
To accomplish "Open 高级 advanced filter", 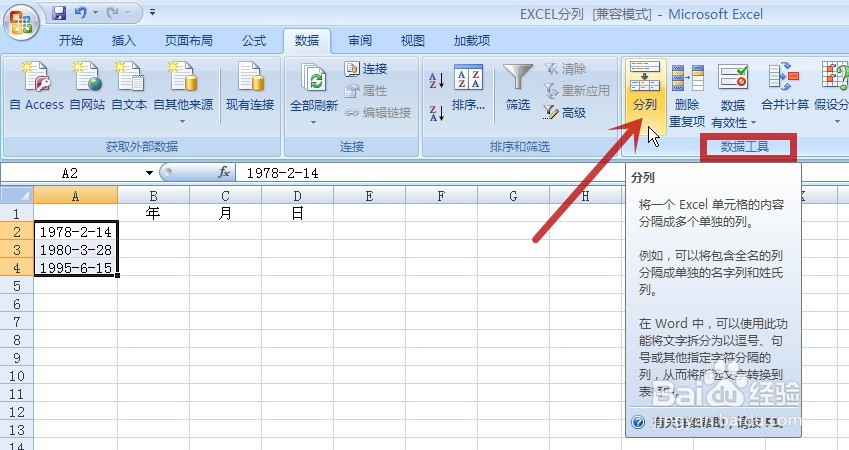I will [565, 113].
